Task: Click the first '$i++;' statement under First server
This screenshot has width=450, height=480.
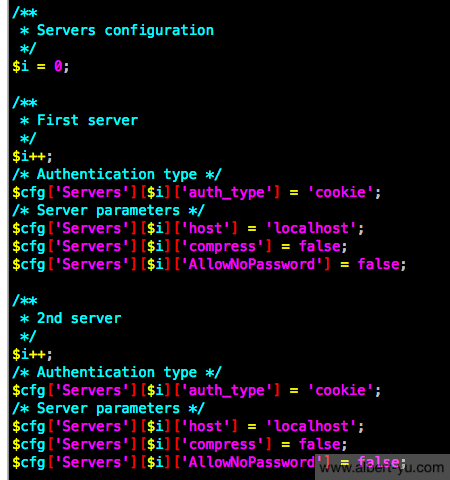Action: (32, 156)
